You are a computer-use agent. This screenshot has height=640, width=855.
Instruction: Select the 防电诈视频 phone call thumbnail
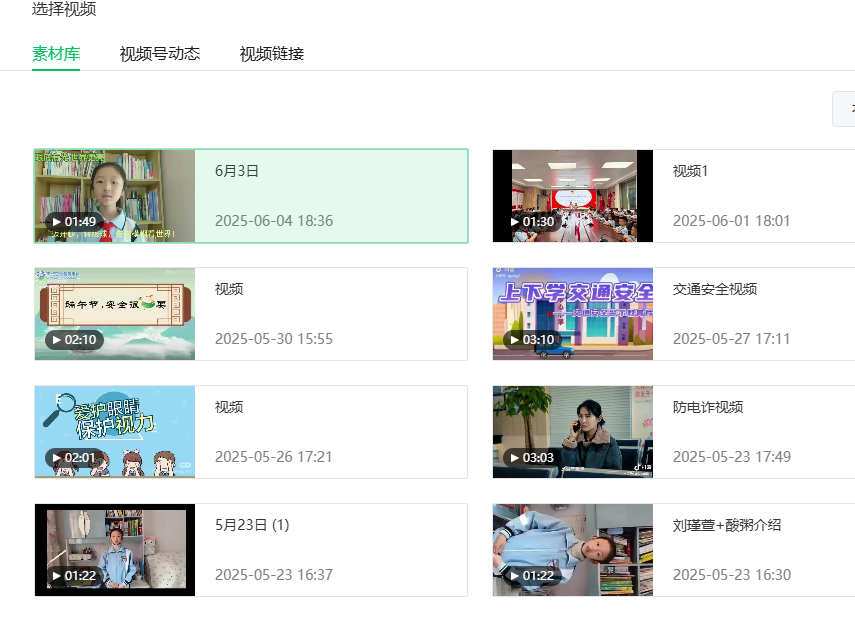pyautogui.click(x=573, y=432)
